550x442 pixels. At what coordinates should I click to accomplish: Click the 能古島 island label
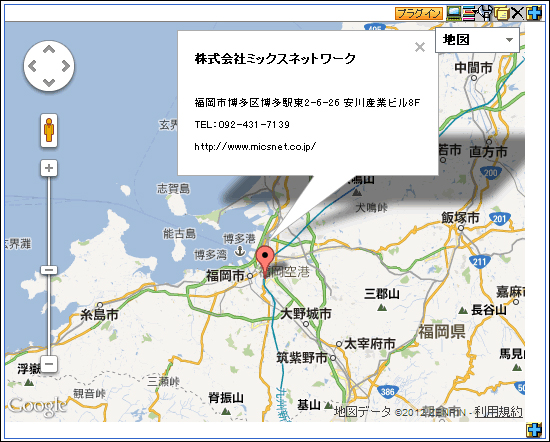[x=179, y=233]
